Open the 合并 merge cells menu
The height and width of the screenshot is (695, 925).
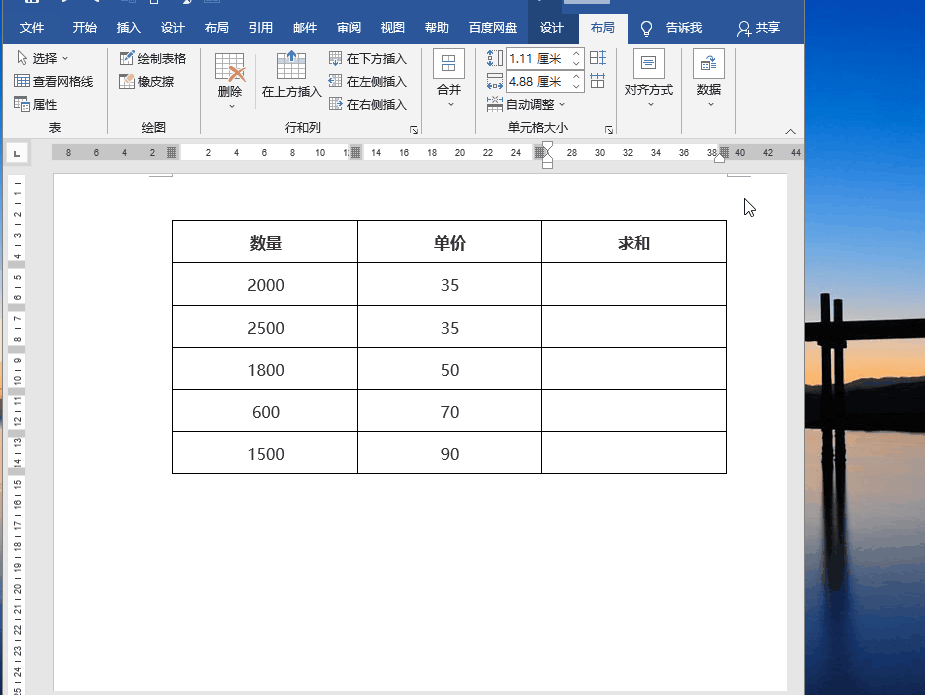(449, 78)
